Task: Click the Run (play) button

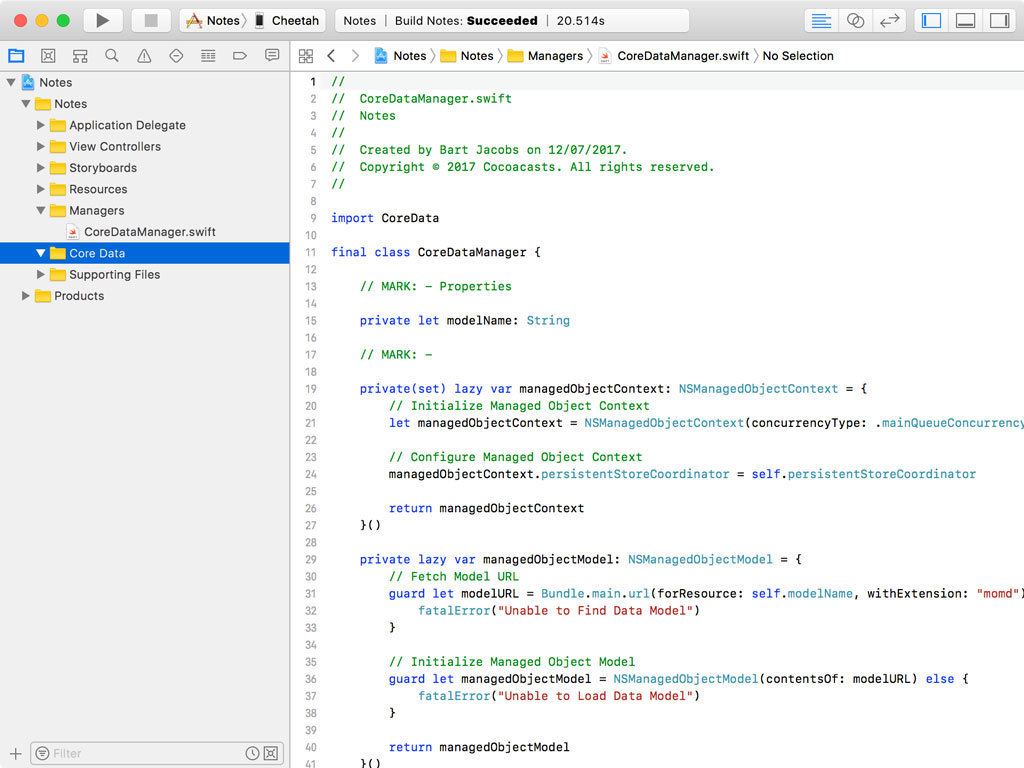Action: click(x=102, y=20)
